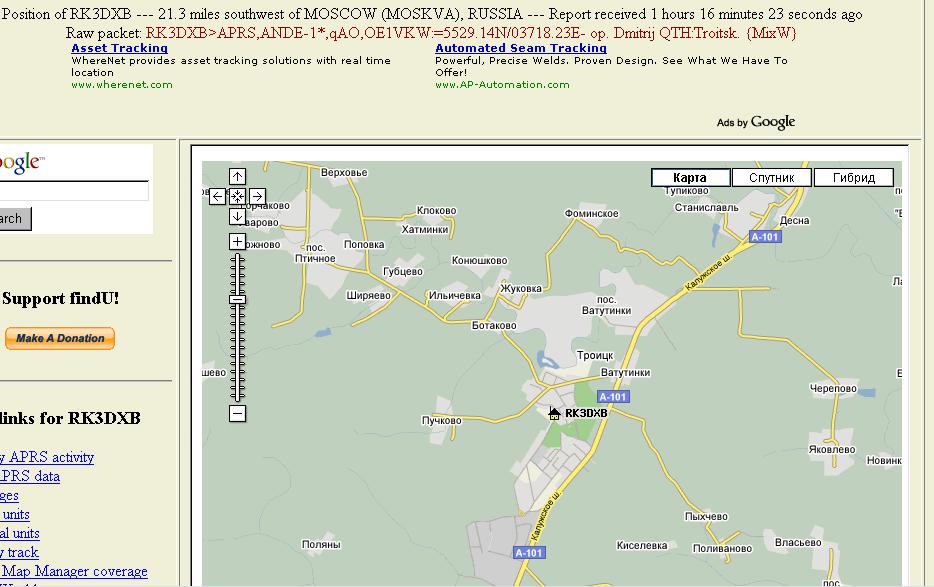Click the Власьево label on the map
This screenshot has width=934, height=587.
[798, 542]
